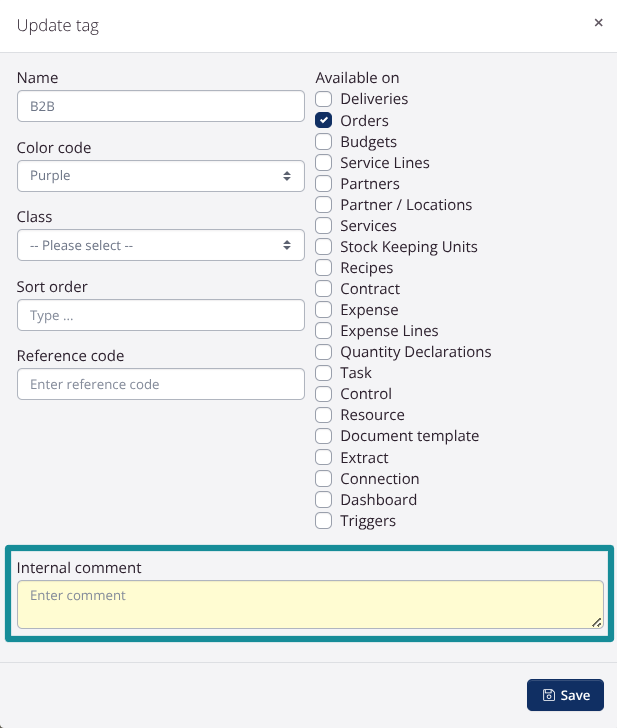The width and height of the screenshot is (617, 728).
Task: Close the Update tag dialog
Action: (598, 23)
